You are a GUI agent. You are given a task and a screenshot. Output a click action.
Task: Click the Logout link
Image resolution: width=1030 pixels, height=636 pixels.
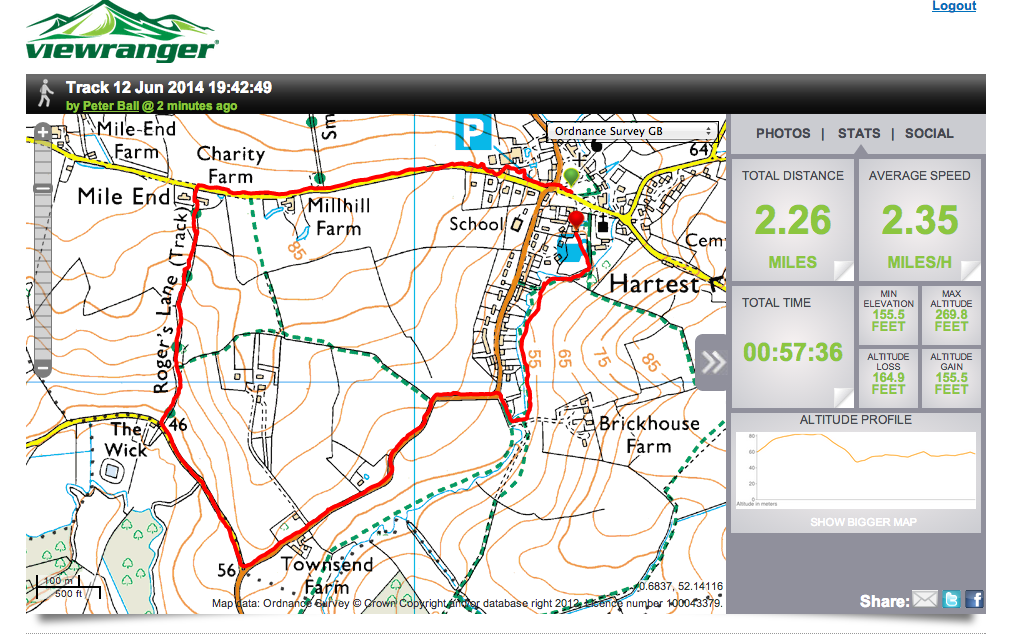click(x=953, y=6)
